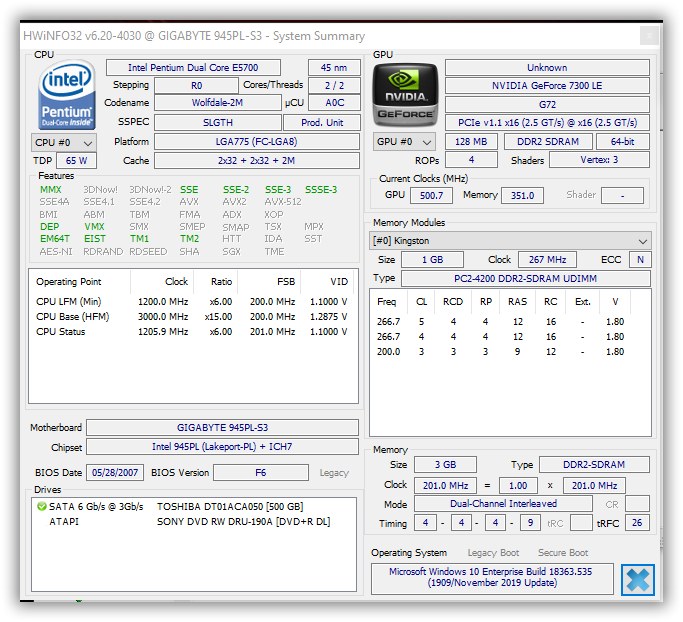The height and width of the screenshot is (622, 683).
Task: Click the EM64T feature label
Action: (x=55, y=239)
